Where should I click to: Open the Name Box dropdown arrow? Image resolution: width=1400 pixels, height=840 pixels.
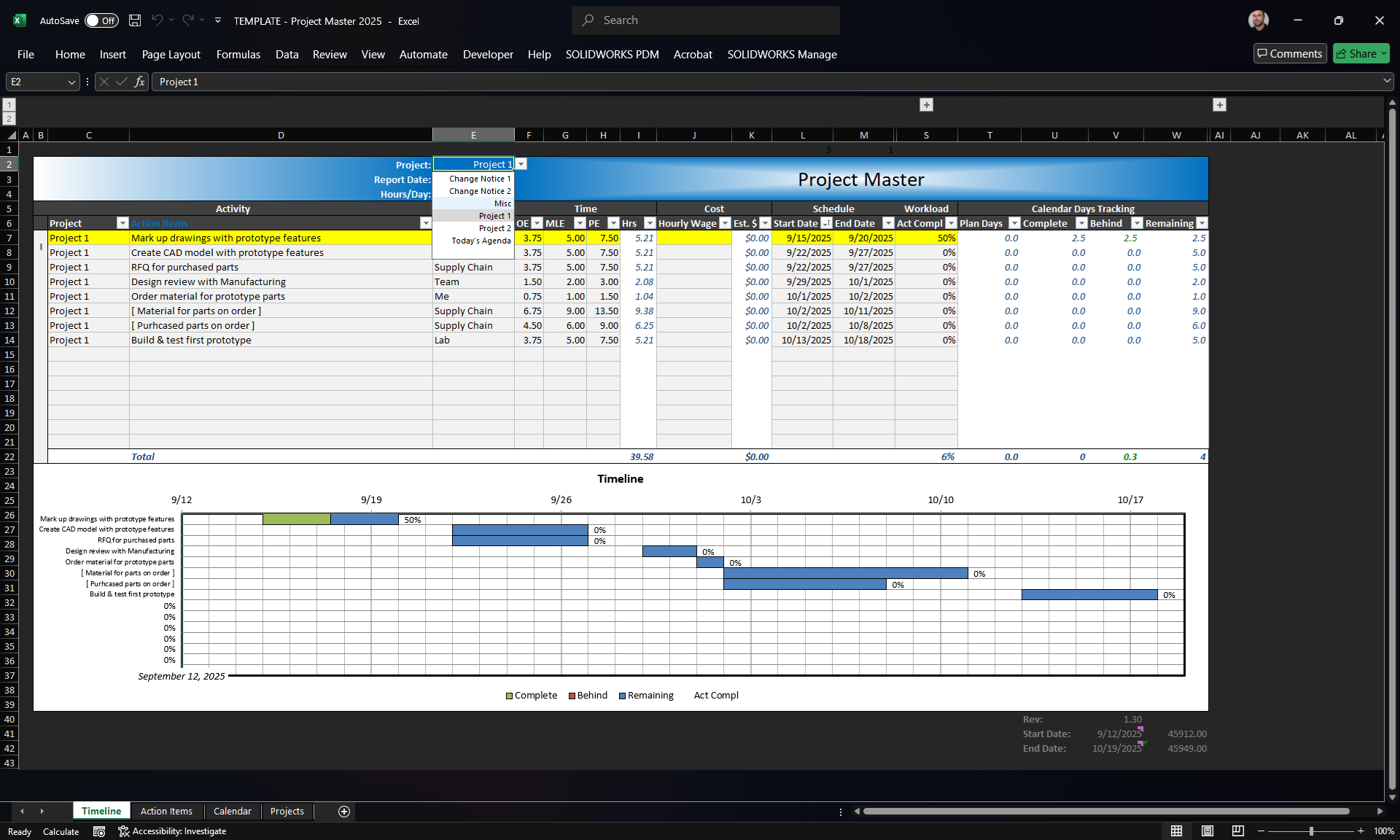(71, 82)
